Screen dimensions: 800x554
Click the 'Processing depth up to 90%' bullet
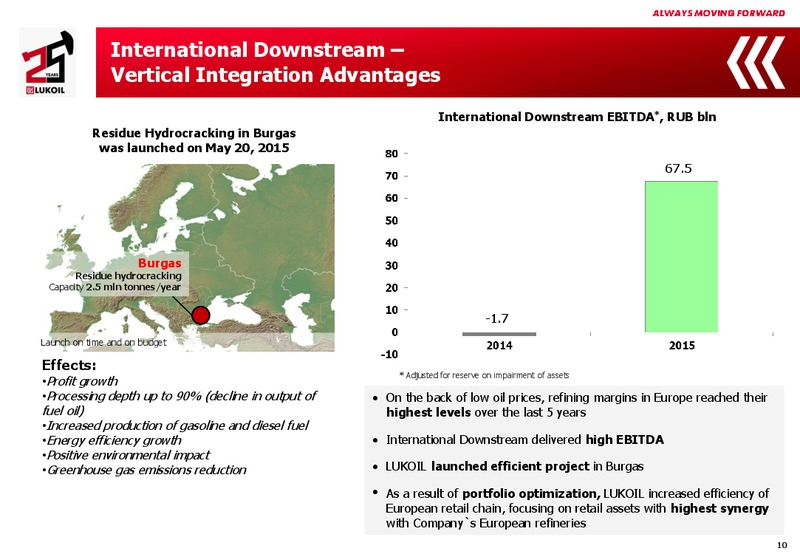pos(179,403)
